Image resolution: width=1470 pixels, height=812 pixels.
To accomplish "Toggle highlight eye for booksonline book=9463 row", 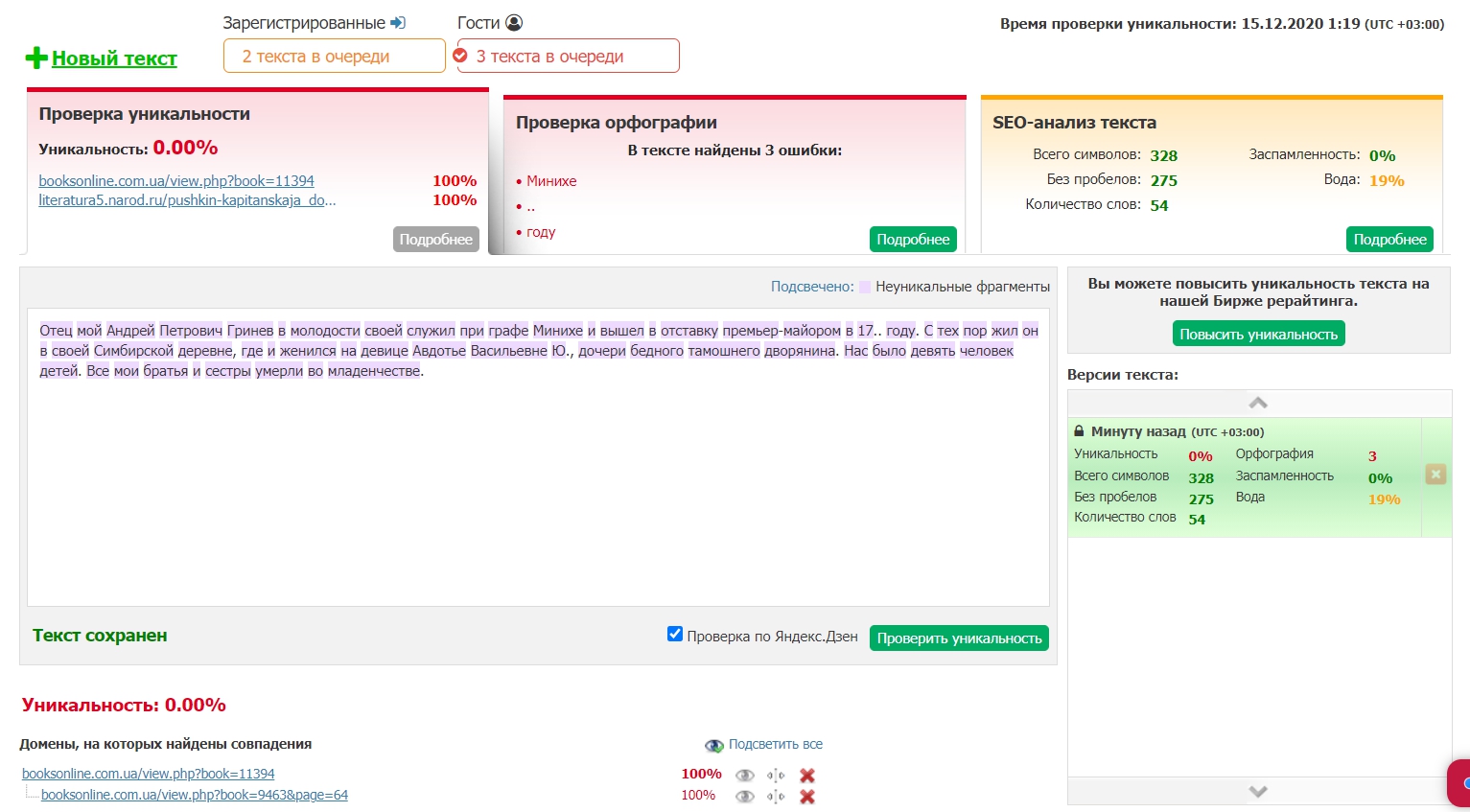I will click(x=744, y=797).
